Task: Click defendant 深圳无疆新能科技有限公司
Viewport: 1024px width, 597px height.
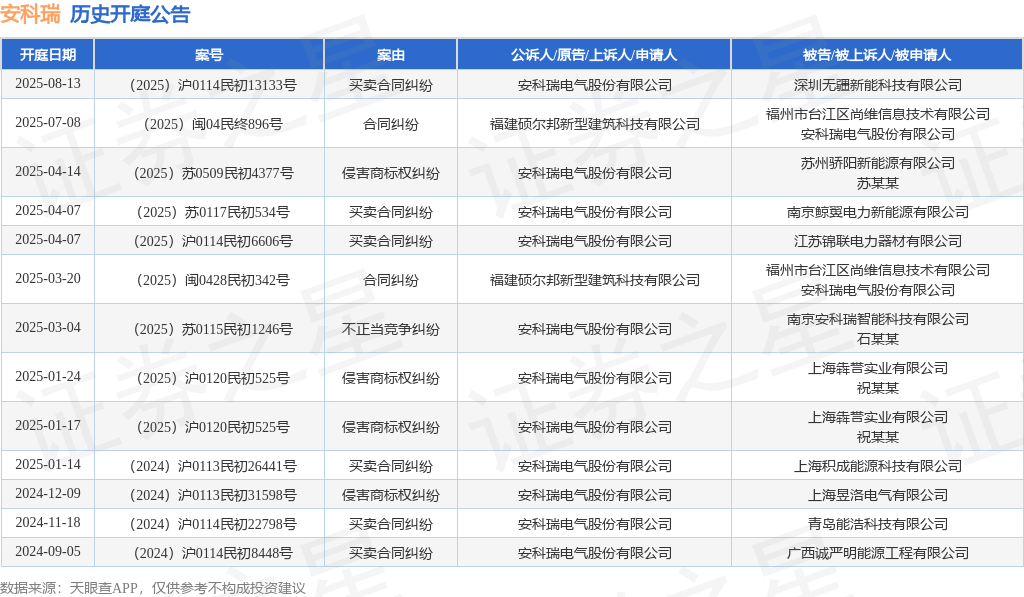Action: pos(877,85)
